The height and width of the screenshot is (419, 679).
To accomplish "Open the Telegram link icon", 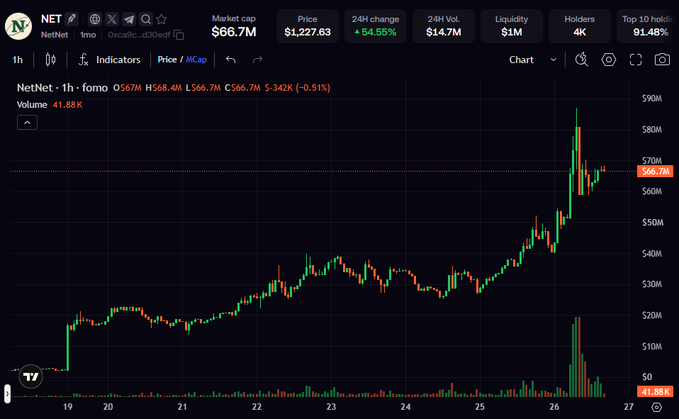I will coord(129,19).
